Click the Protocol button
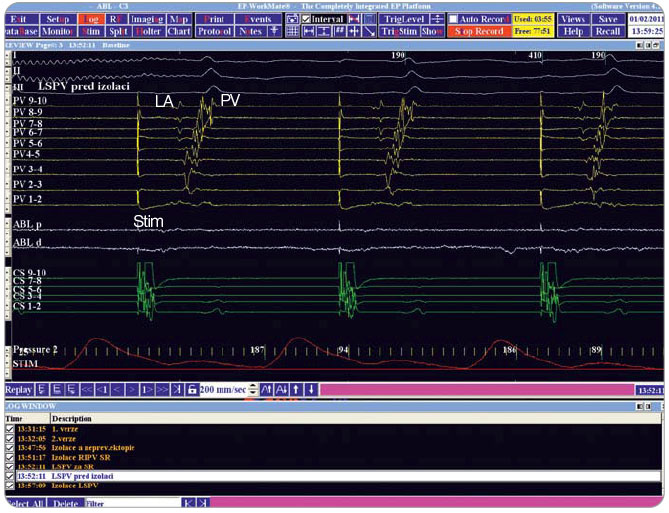Screen dimensions: 669x513 coord(214,31)
